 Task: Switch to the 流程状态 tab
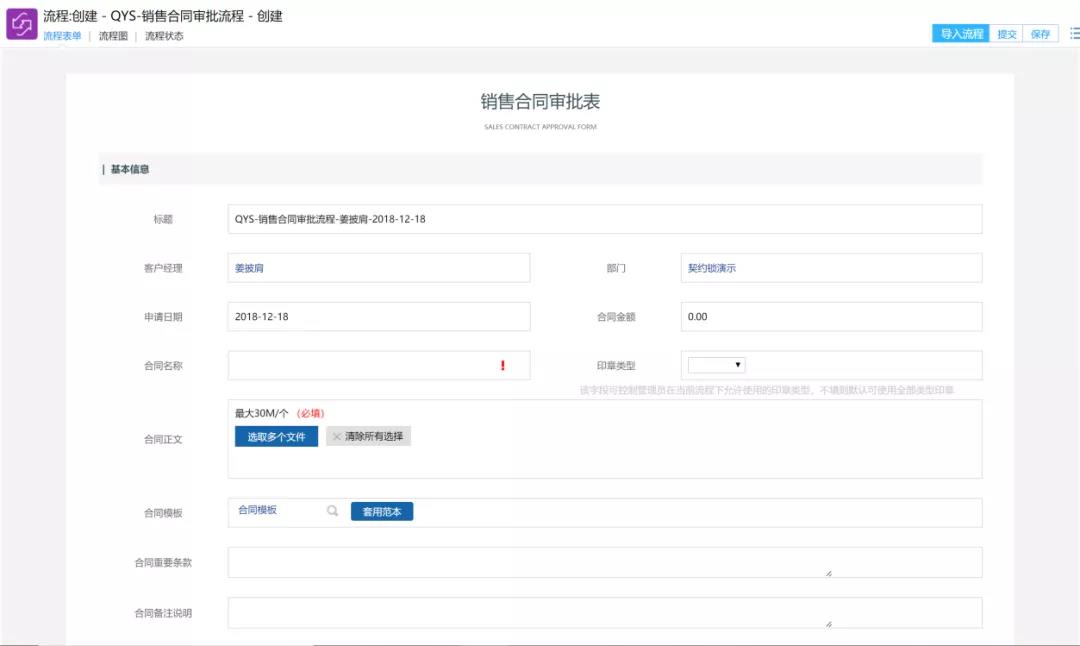click(164, 36)
